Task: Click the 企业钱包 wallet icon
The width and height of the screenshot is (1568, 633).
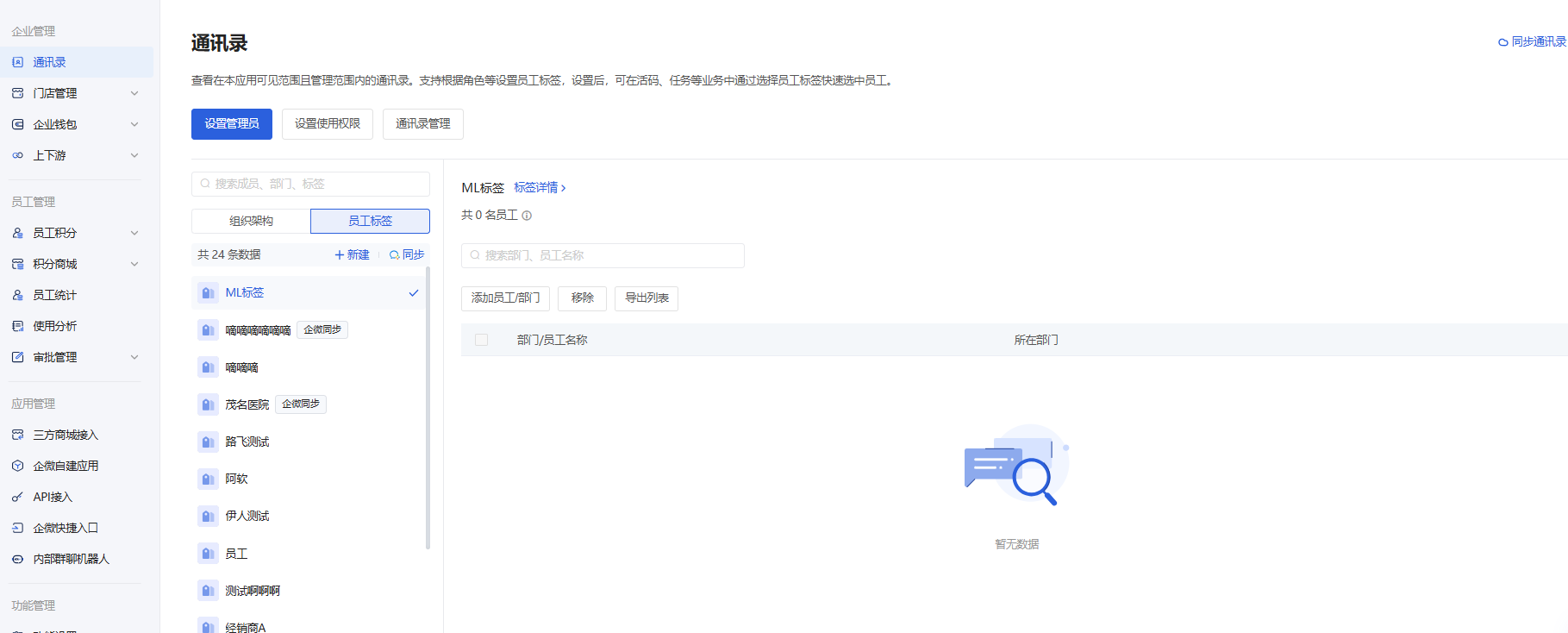Action: (17, 124)
